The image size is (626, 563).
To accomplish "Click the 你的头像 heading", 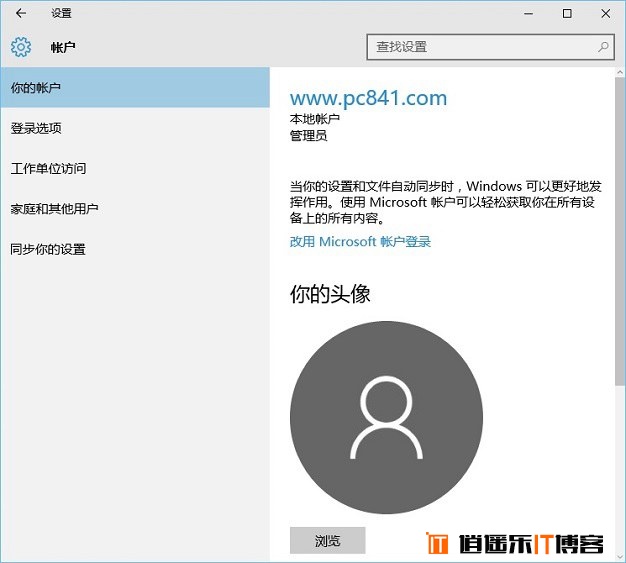I will coord(330,294).
